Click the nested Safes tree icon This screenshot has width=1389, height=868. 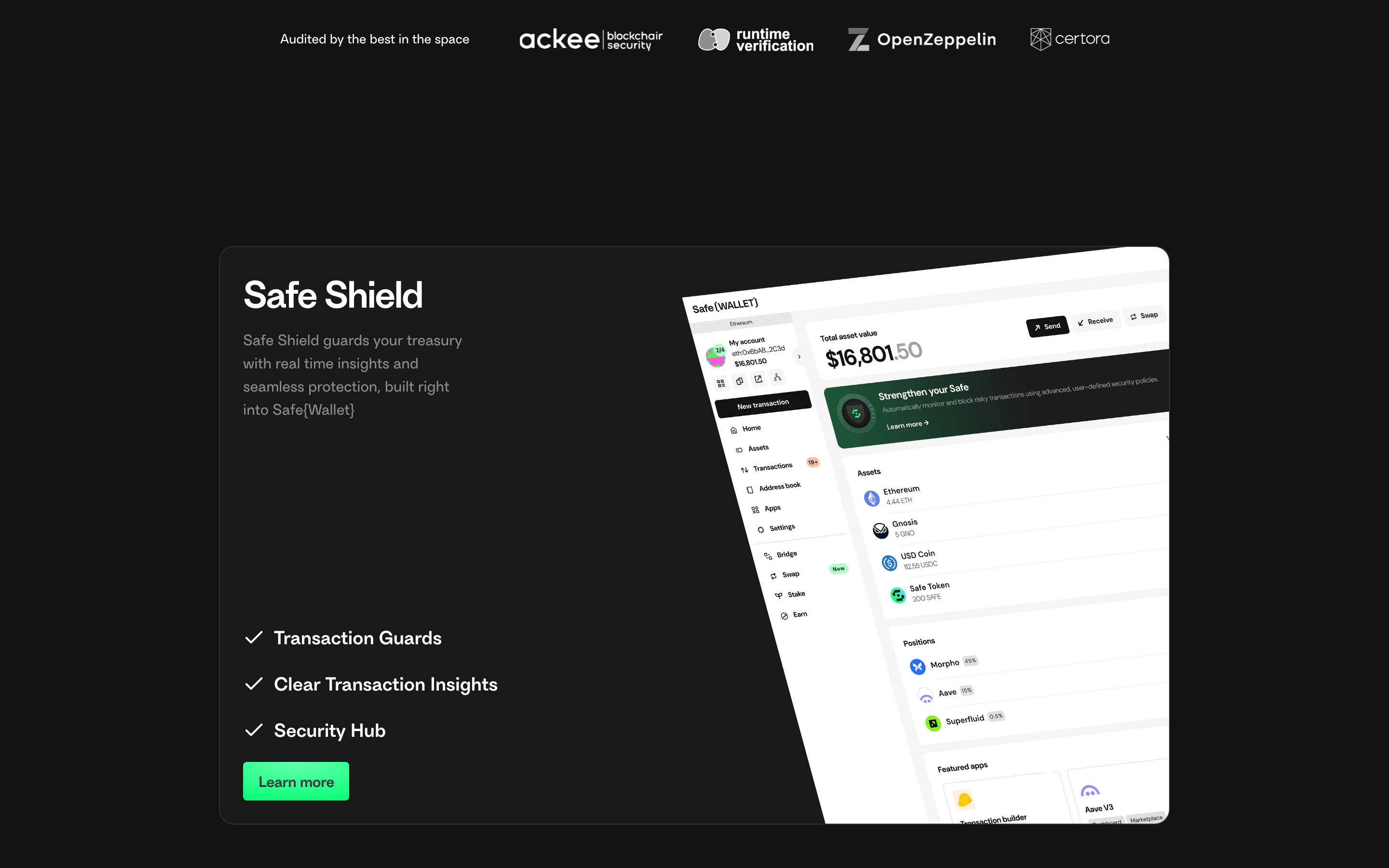coord(777,377)
